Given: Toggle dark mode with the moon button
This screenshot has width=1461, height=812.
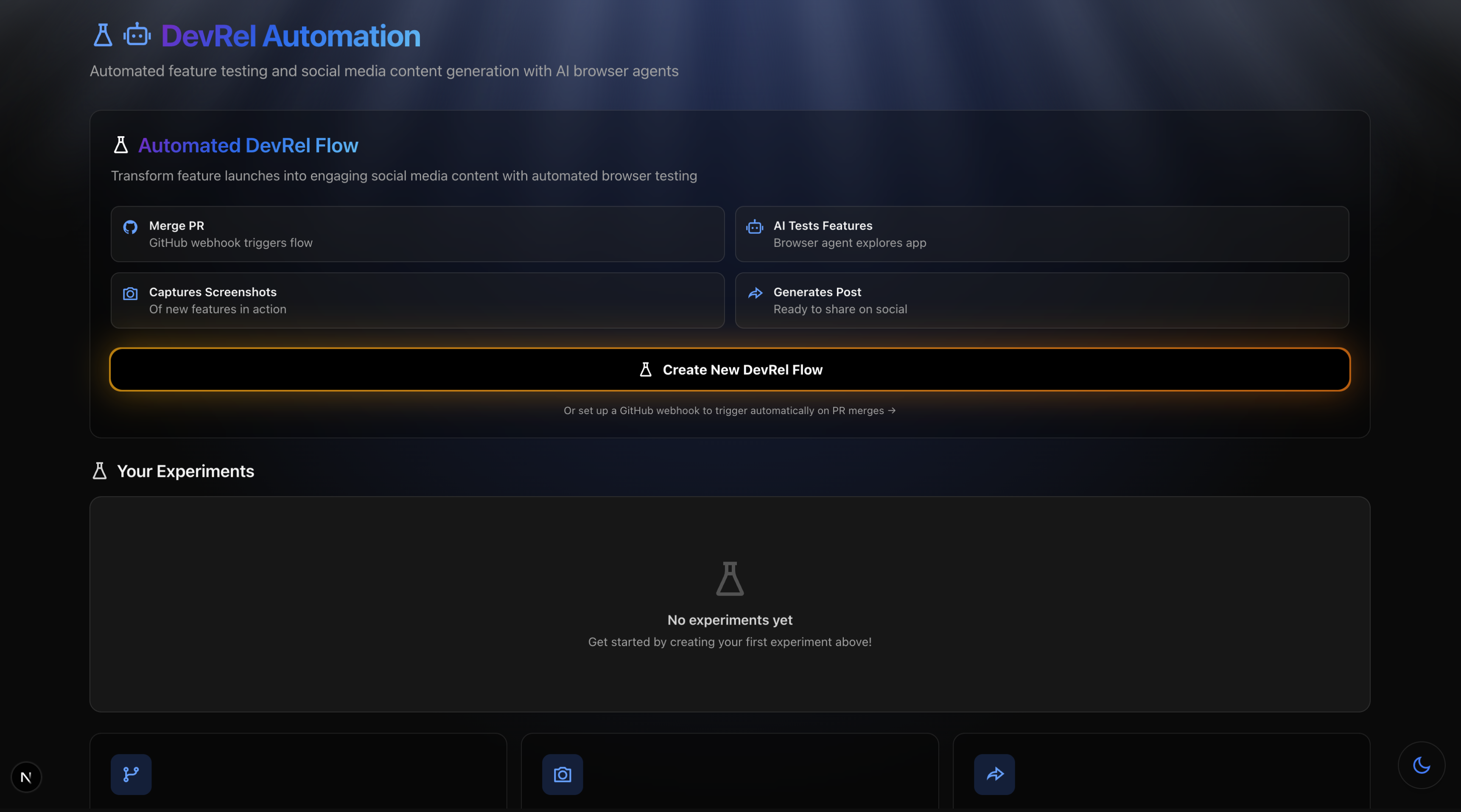Looking at the screenshot, I should click(x=1421, y=765).
